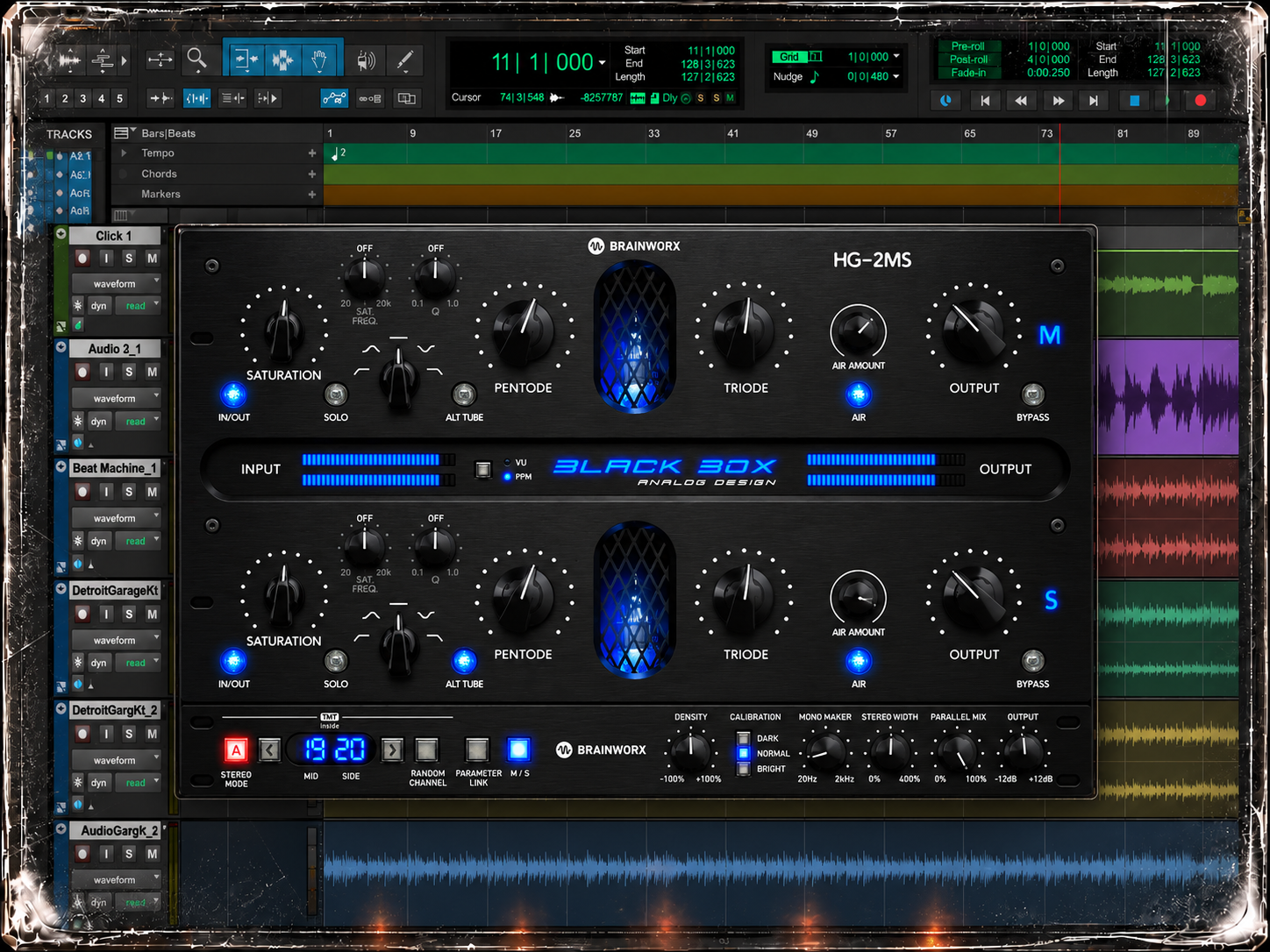Select the Scrubber speaker tool
The width and height of the screenshot is (1270, 952).
367,60
